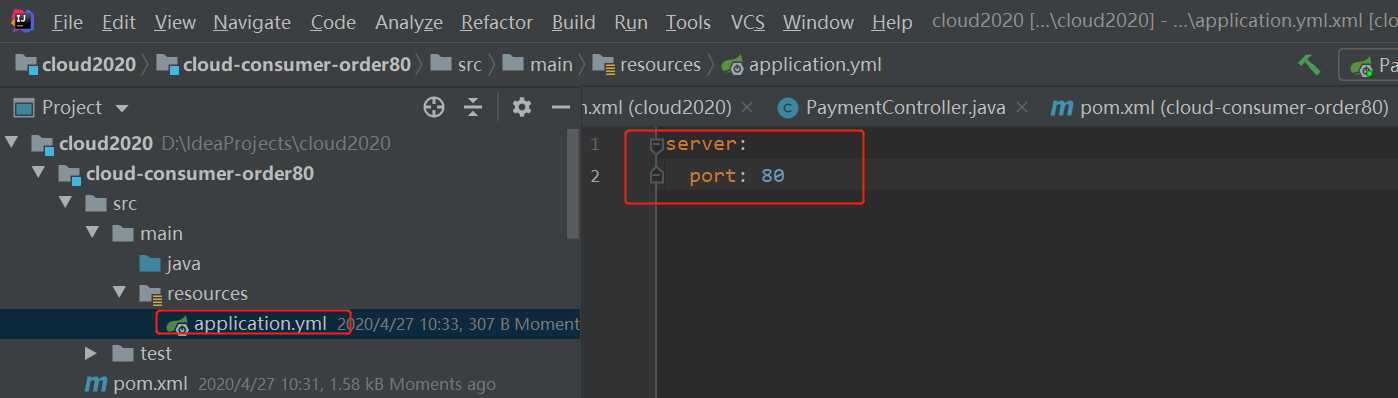Click the Maven icon of pom.xml file

96,384
